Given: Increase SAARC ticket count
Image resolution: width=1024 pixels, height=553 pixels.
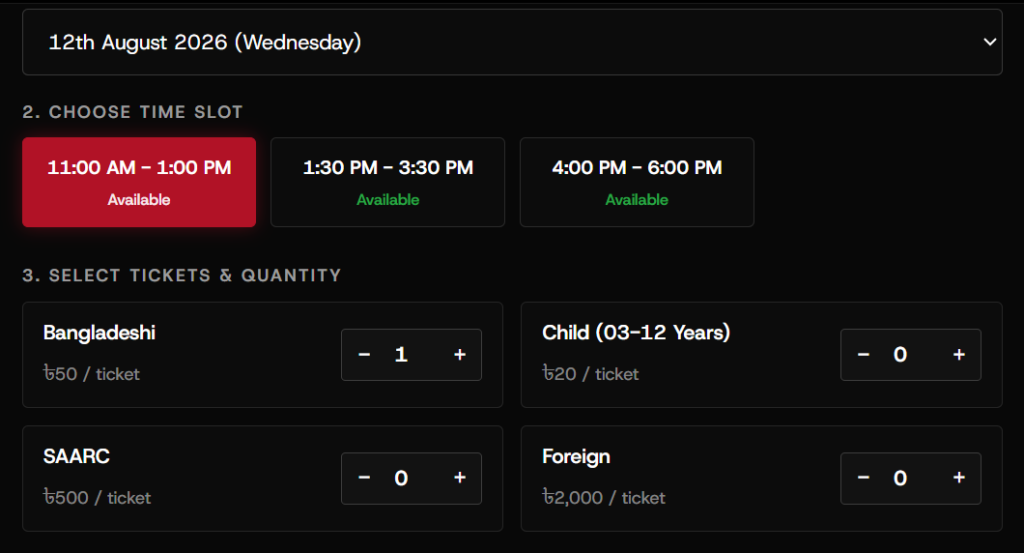Looking at the screenshot, I should [460, 478].
